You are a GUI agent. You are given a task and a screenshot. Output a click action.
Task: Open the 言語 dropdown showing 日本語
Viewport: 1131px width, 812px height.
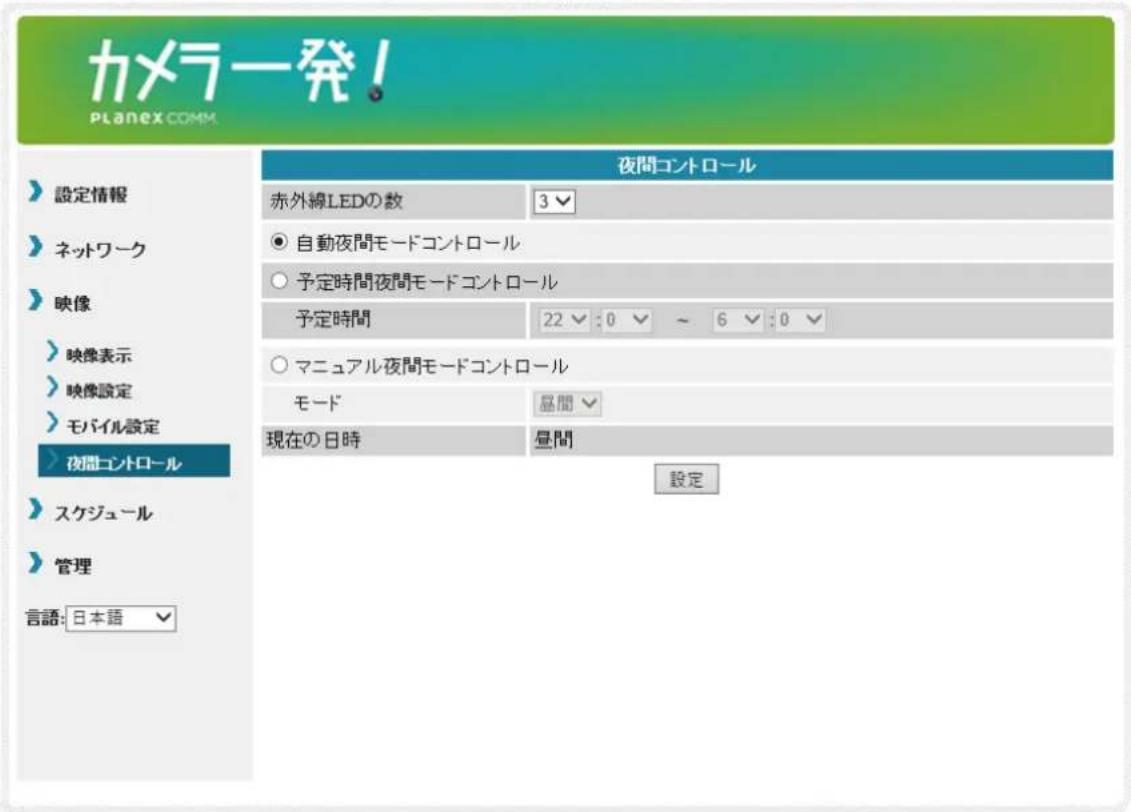pos(120,618)
